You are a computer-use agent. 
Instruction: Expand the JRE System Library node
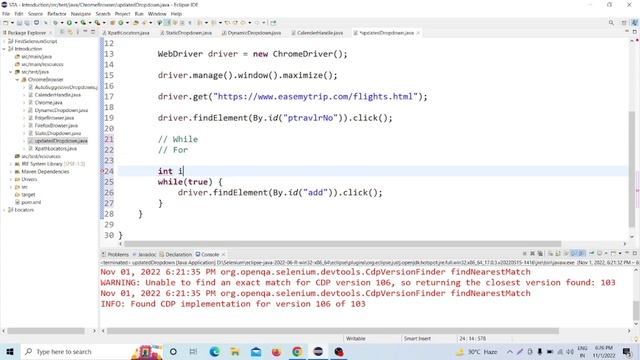coord(11,164)
